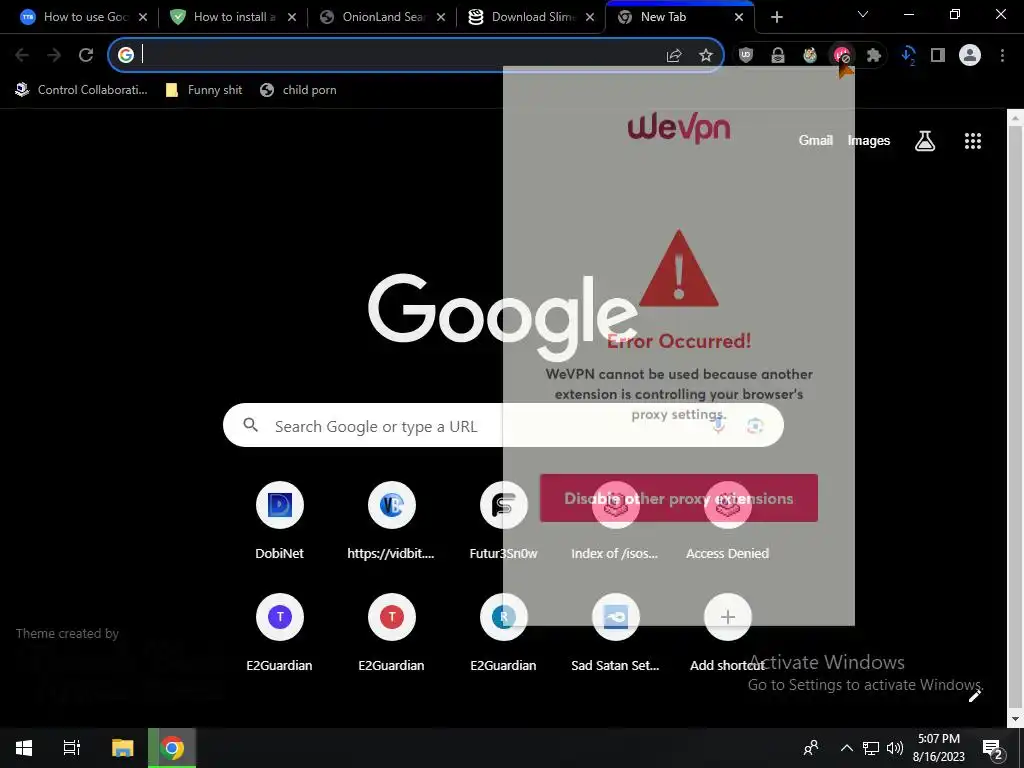The height and width of the screenshot is (768, 1024).
Task: Open Search Labs flask icon
Action: (925, 140)
